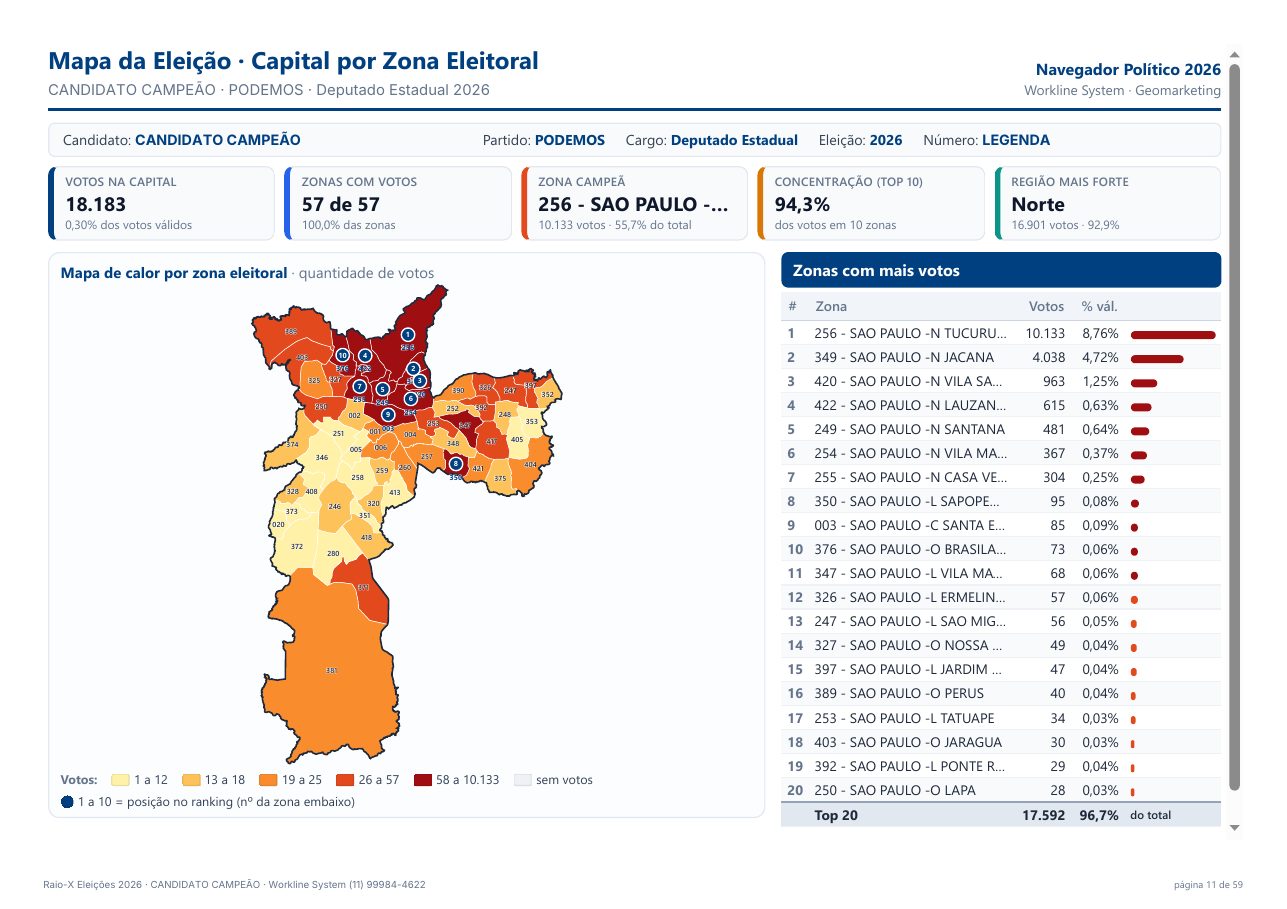This screenshot has width=1287, height=909.
Task: Click the '19 a 25' legend swatch
Action: [268, 780]
